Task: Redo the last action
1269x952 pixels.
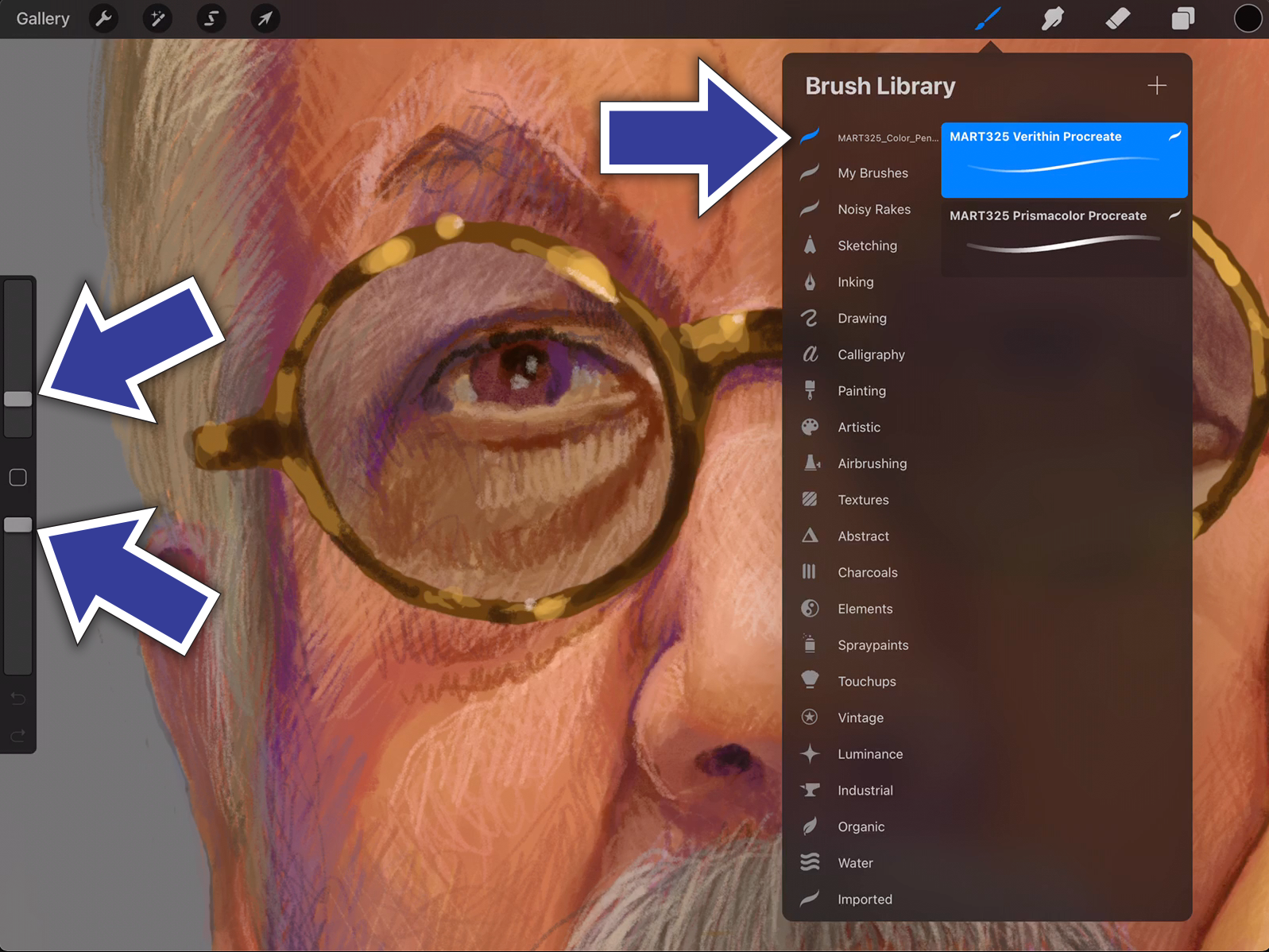Action: [18, 735]
